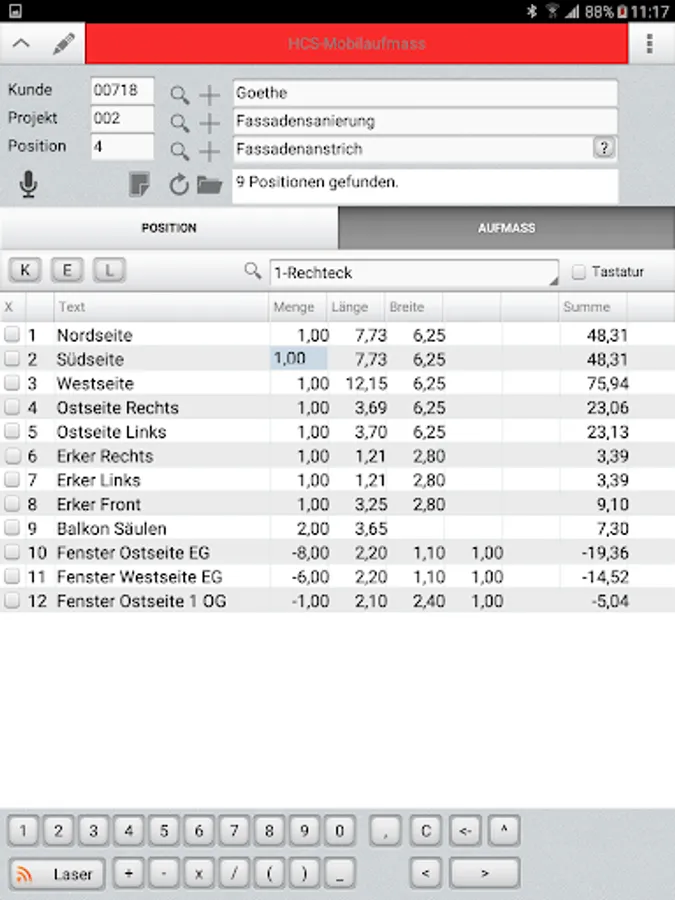The height and width of the screenshot is (900, 675).
Task: Switch to the POSITION tab
Action: (169, 228)
